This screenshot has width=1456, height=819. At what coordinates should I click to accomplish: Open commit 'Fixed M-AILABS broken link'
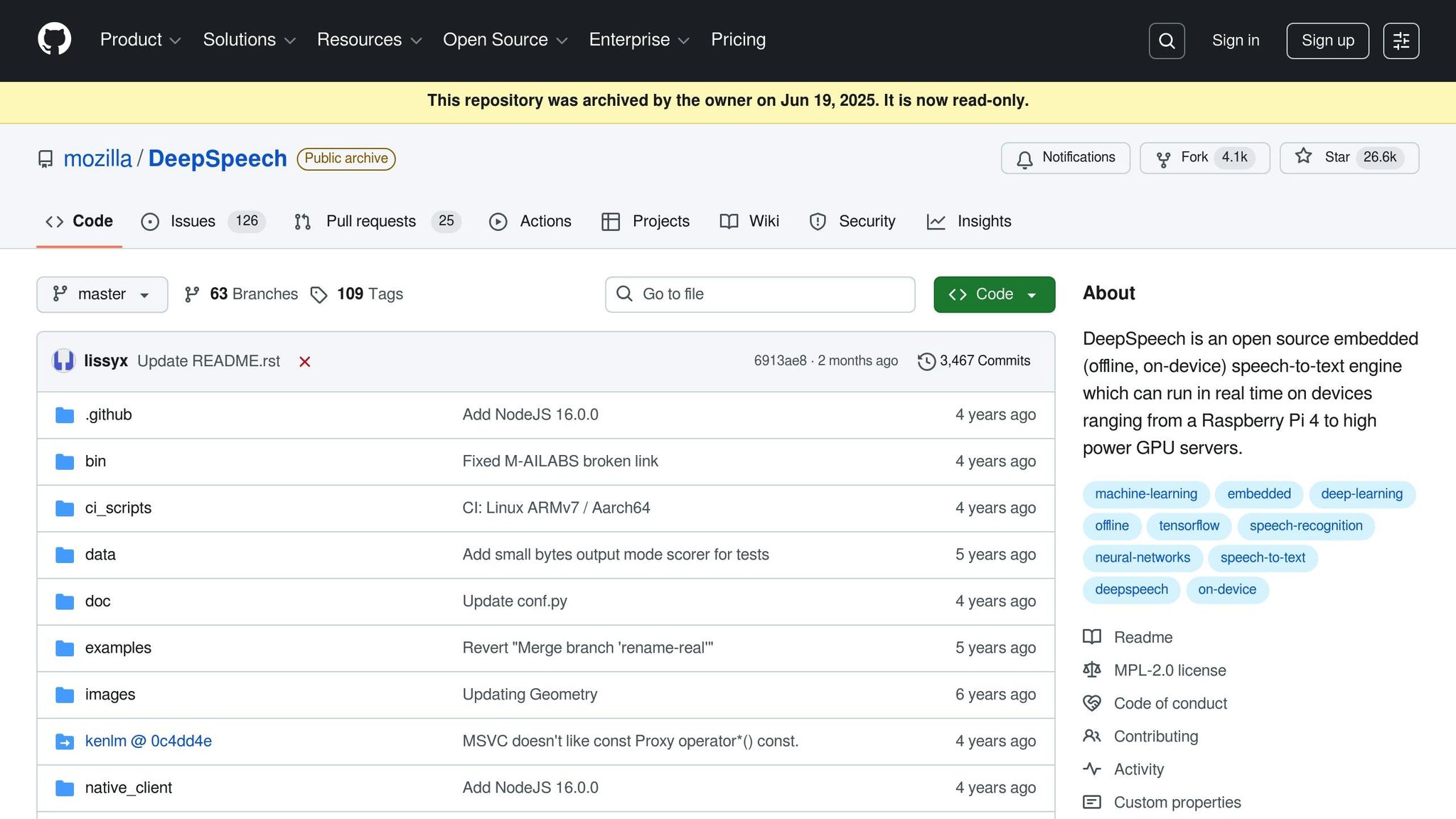click(560, 461)
